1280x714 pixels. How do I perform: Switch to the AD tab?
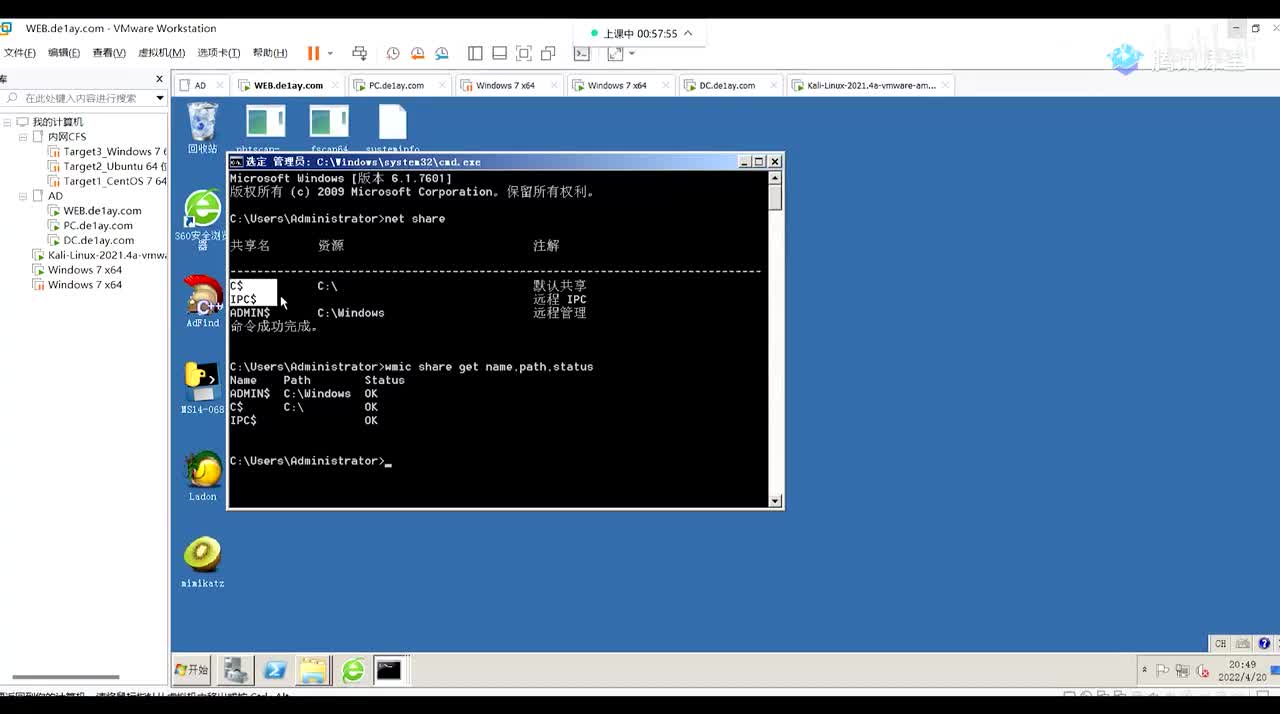click(200, 85)
